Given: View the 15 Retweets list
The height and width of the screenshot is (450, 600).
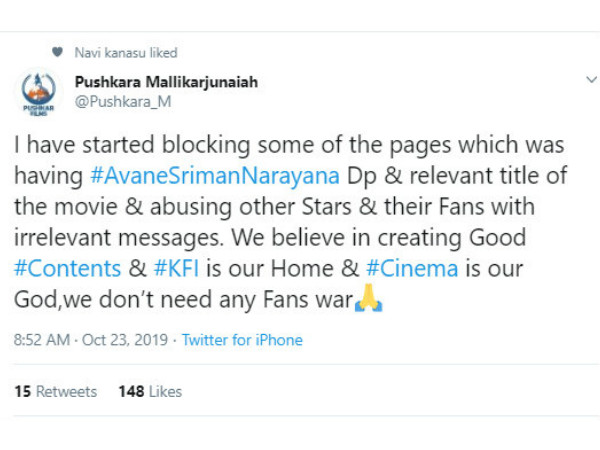Looking at the screenshot, I should click(x=56, y=391).
